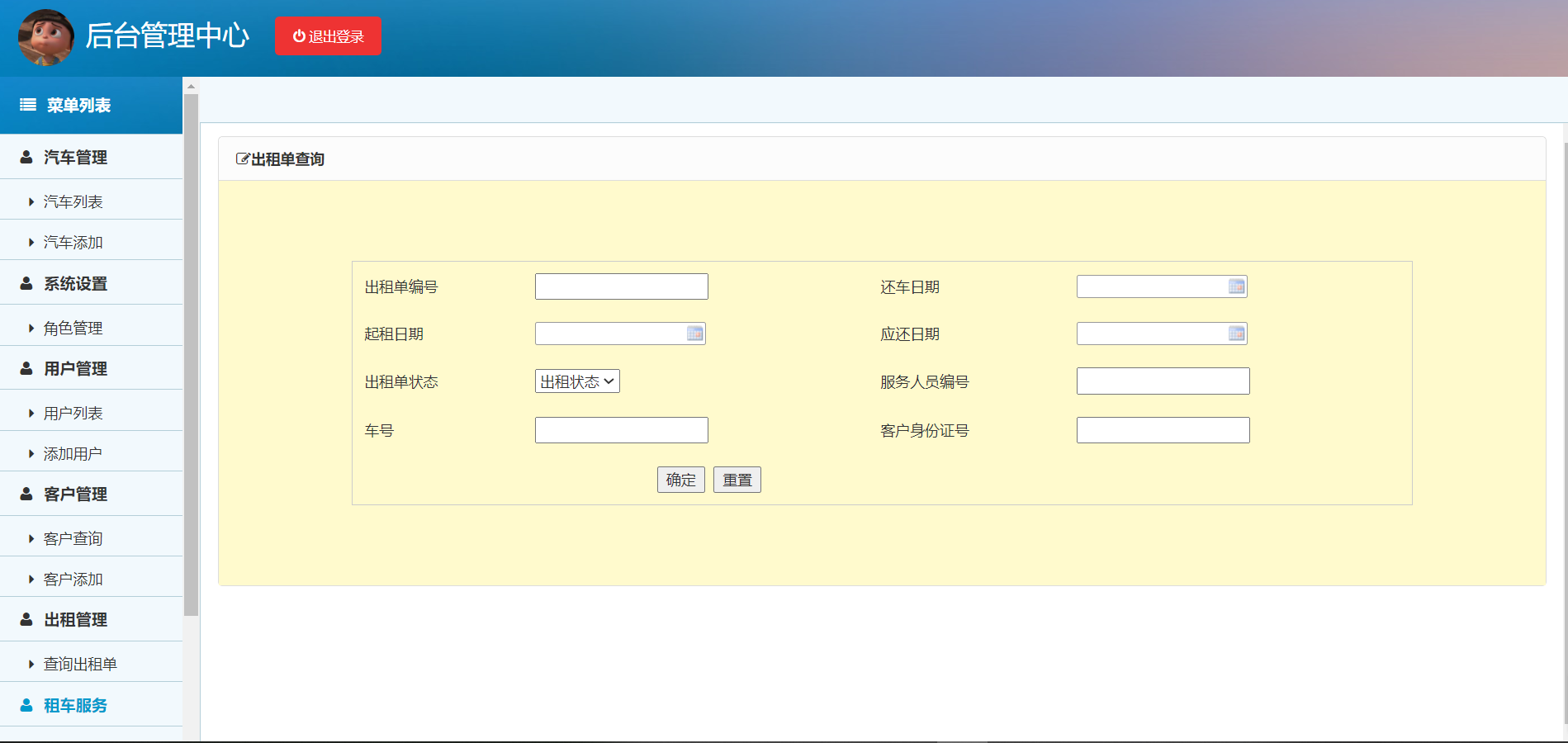This screenshot has height=743, width=1568.
Task: Click the sidebar vertical scrollbar thumb
Action: (192, 355)
